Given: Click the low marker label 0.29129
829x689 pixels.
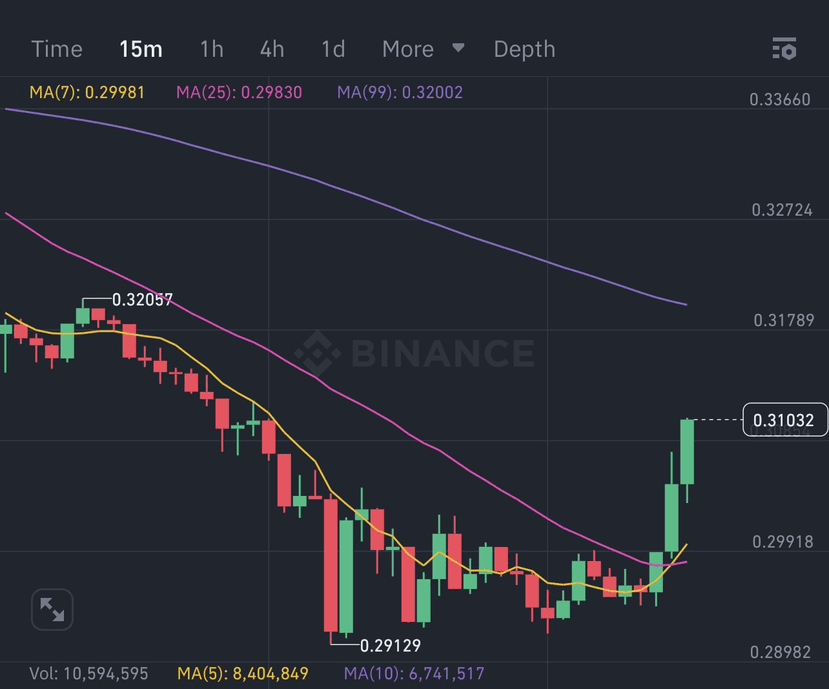Looking at the screenshot, I should pyautogui.click(x=390, y=645).
